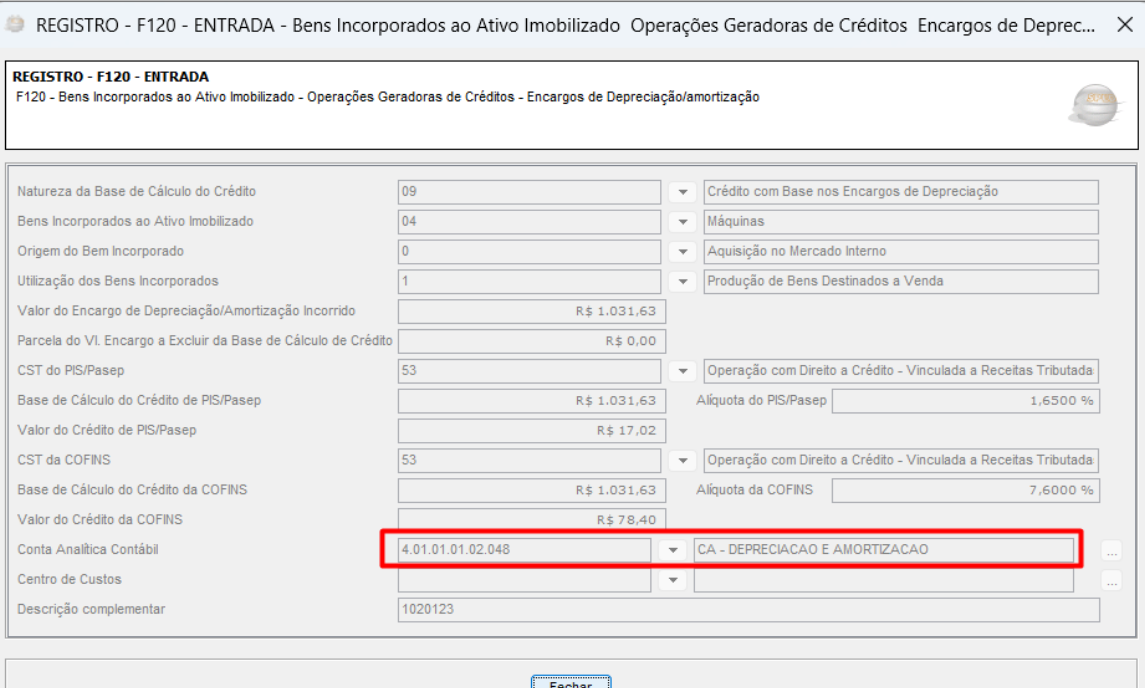The width and height of the screenshot is (1145, 688).
Task: Click Parcela do Vl. Encargo a Excluir field
Action: pyautogui.click(x=532, y=341)
